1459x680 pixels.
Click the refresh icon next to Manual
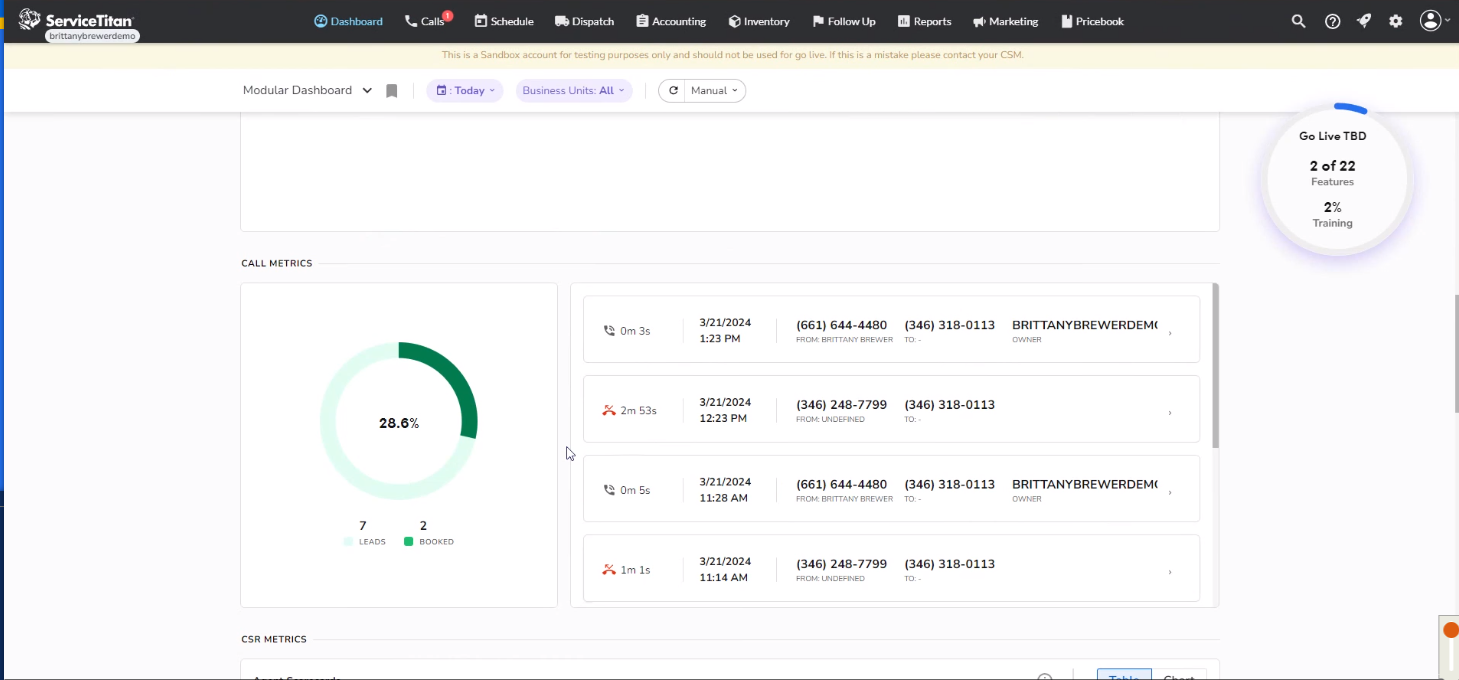[674, 90]
